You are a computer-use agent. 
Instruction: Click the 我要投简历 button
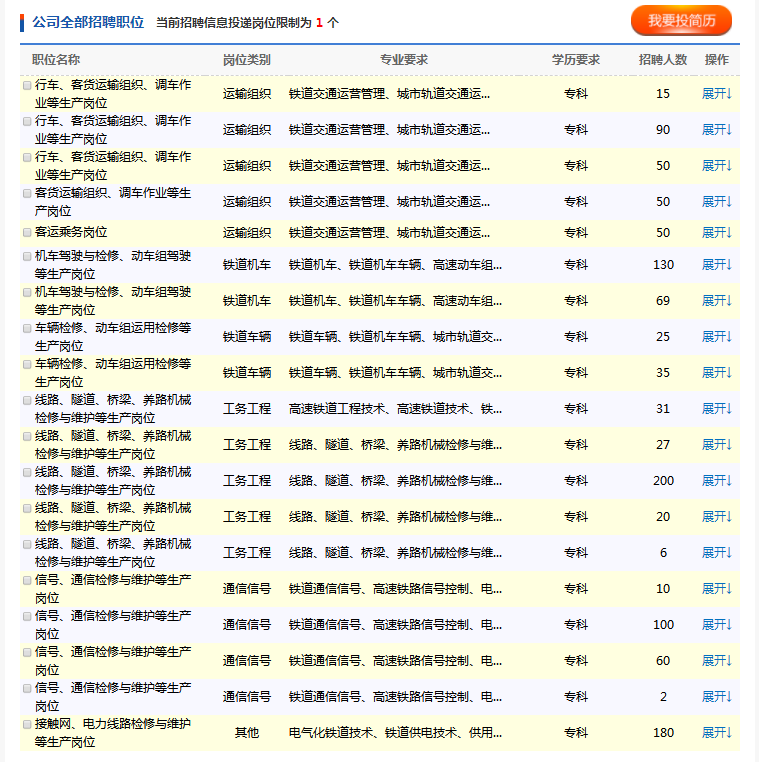(x=681, y=21)
